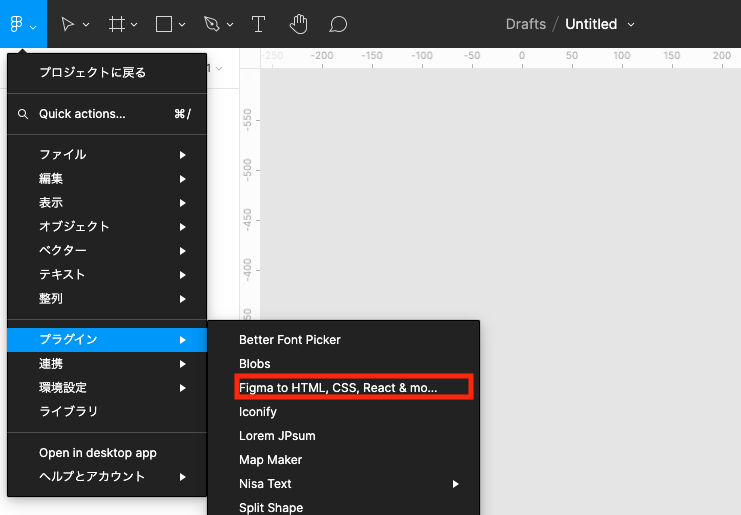The image size is (741, 515).
Task: Expand Pen tool options chevron
Action: (x=230, y=25)
